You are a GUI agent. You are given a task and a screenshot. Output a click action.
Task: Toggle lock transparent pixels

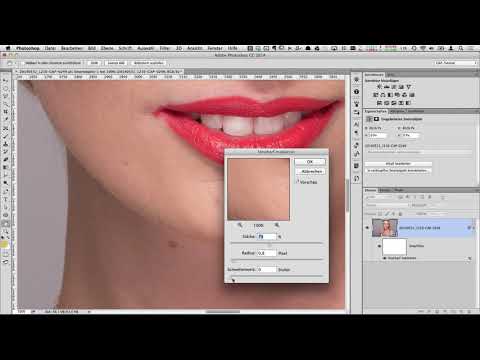point(380,214)
